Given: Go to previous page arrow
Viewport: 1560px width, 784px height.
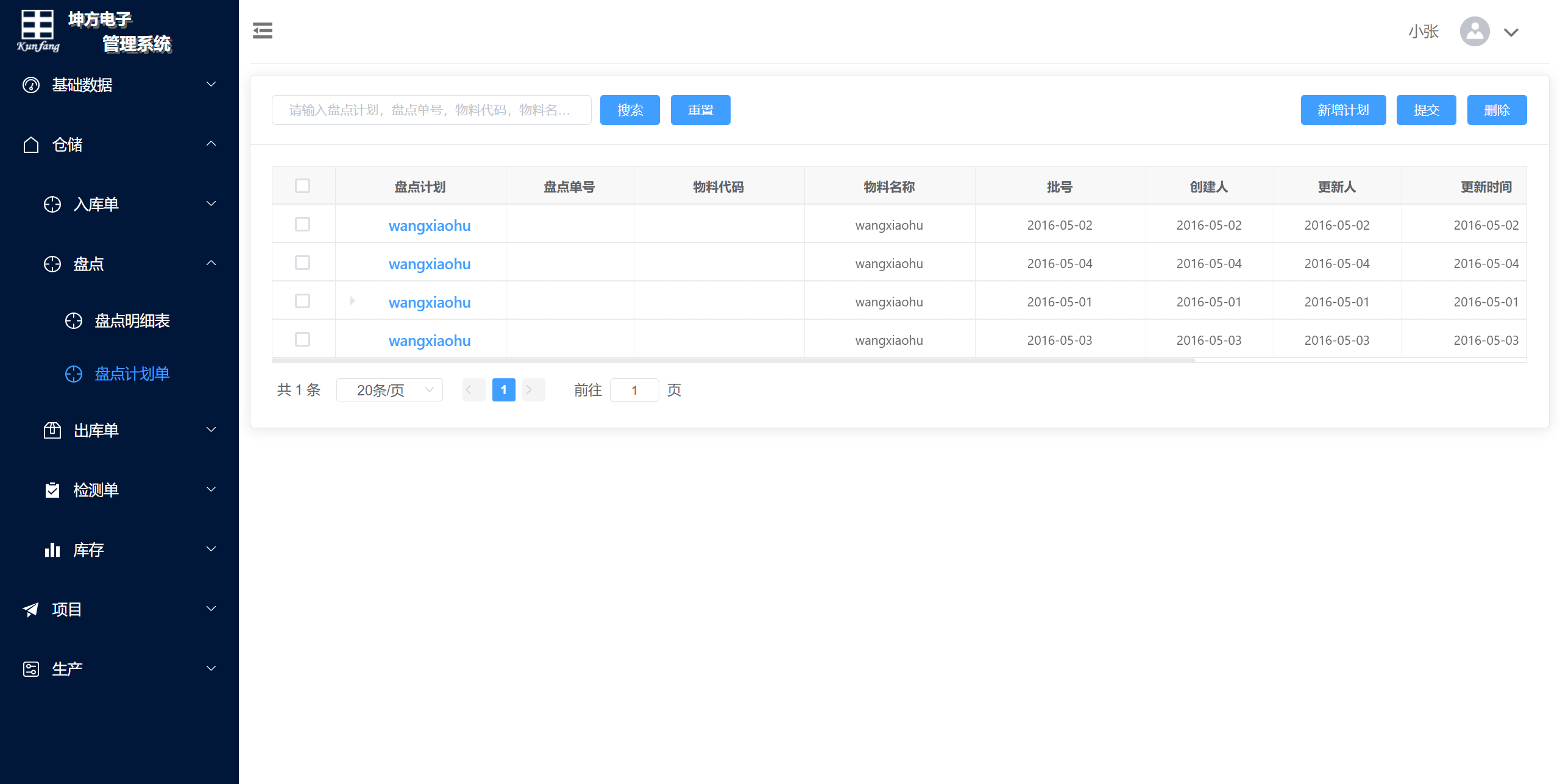Looking at the screenshot, I should click(474, 390).
